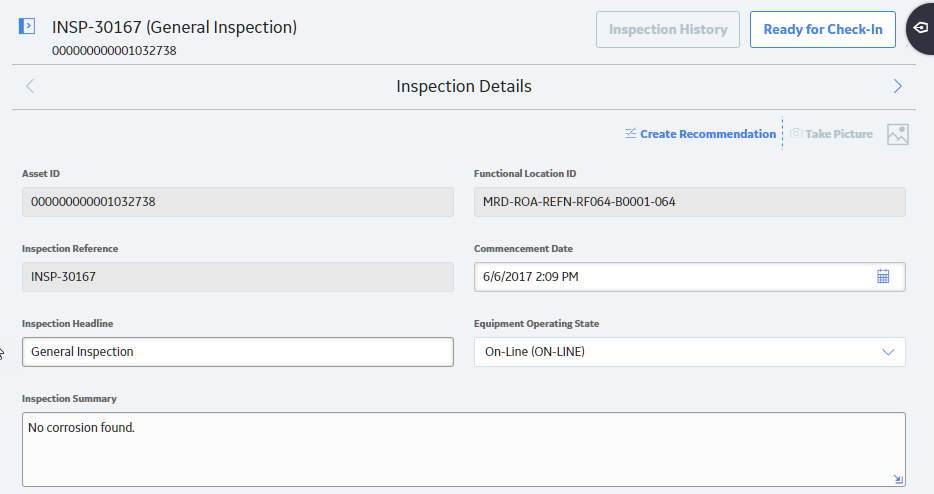Image resolution: width=934 pixels, height=494 pixels.
Task: Click the camera icon for Take Picture
Action: pyautogui.click(x=796, y=133)
